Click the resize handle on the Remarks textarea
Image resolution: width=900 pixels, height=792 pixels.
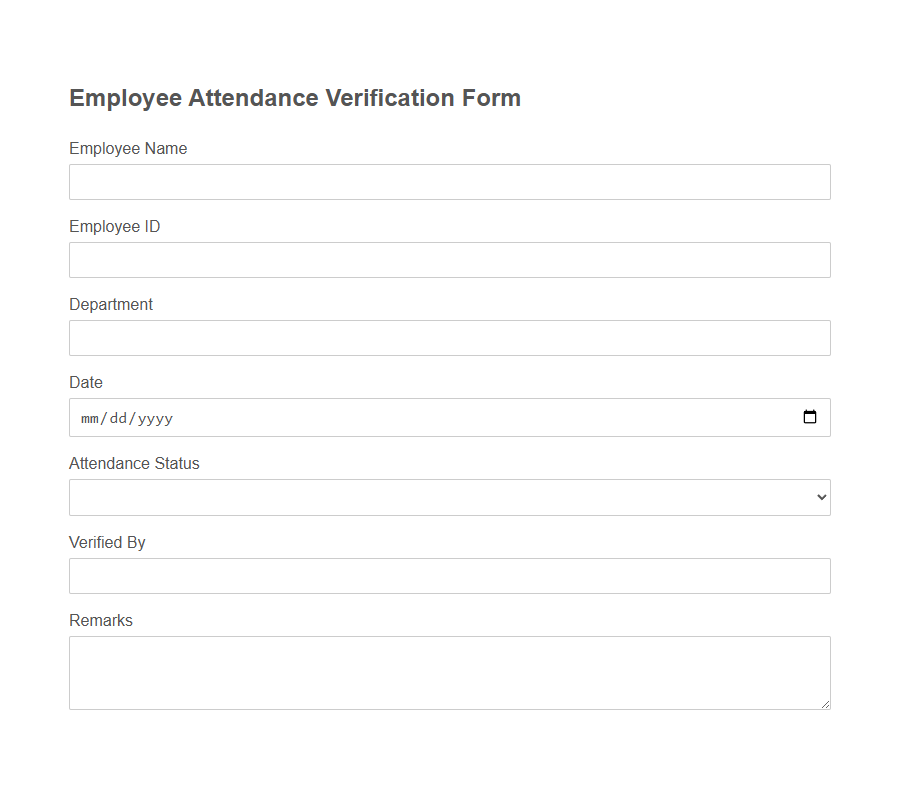click(x=826, y=706)
